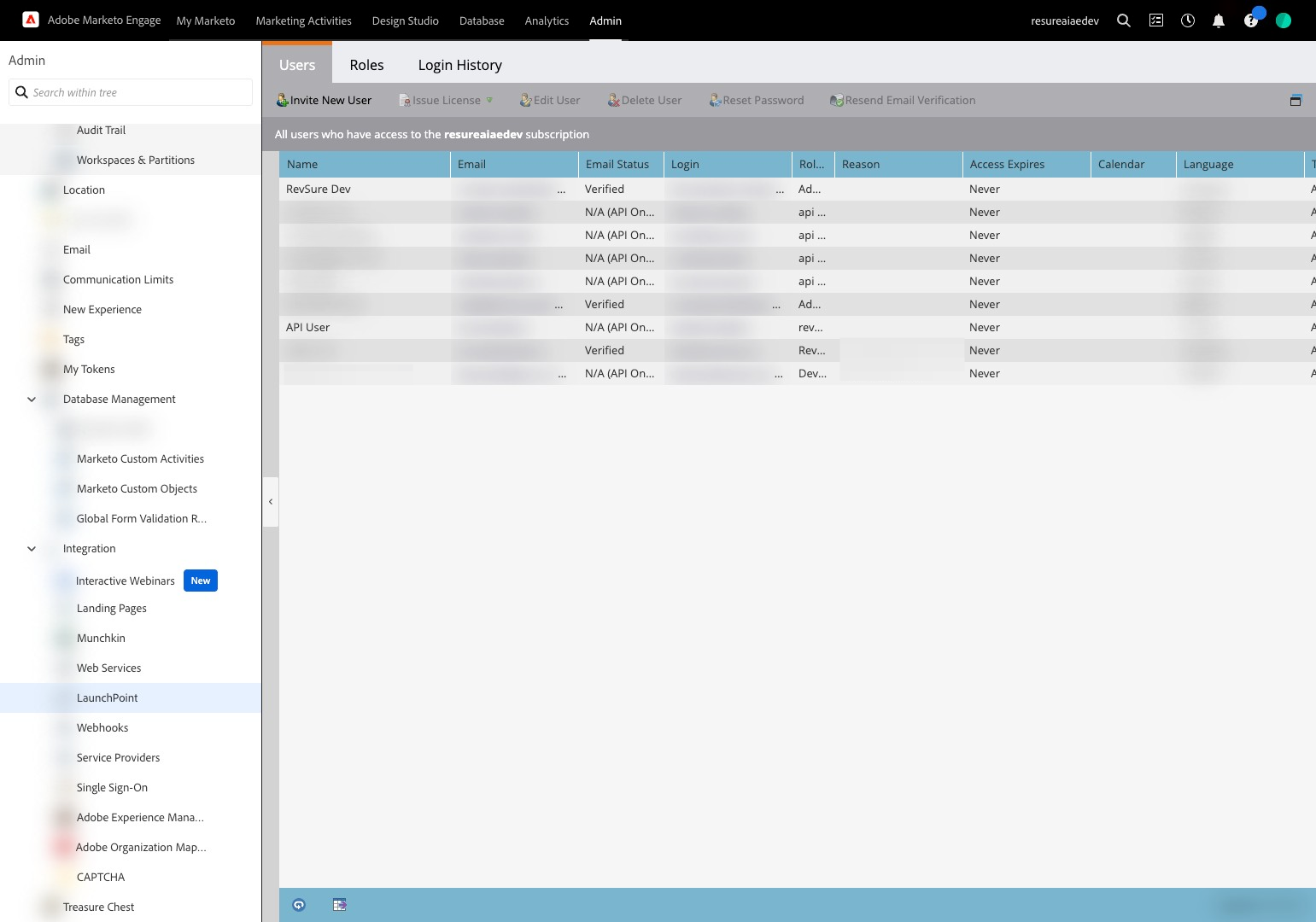The height and width of the screenshot is (922, 1316).
Task: Open Interactive Webinars item
Action: point(126,581)
